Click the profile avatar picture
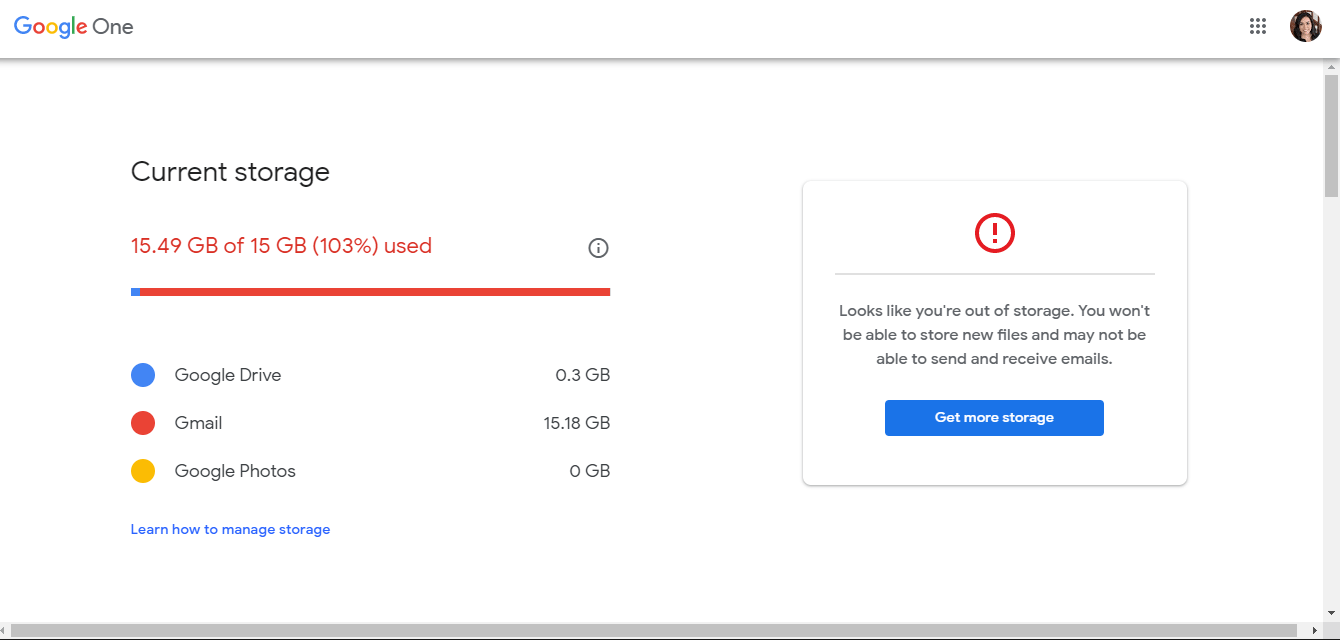 (1305, 25)
